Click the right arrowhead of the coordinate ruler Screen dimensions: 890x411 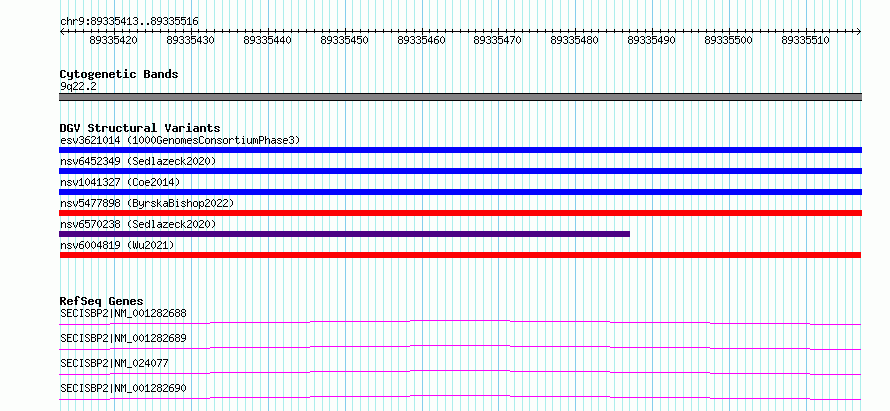[x=859, y=32]
